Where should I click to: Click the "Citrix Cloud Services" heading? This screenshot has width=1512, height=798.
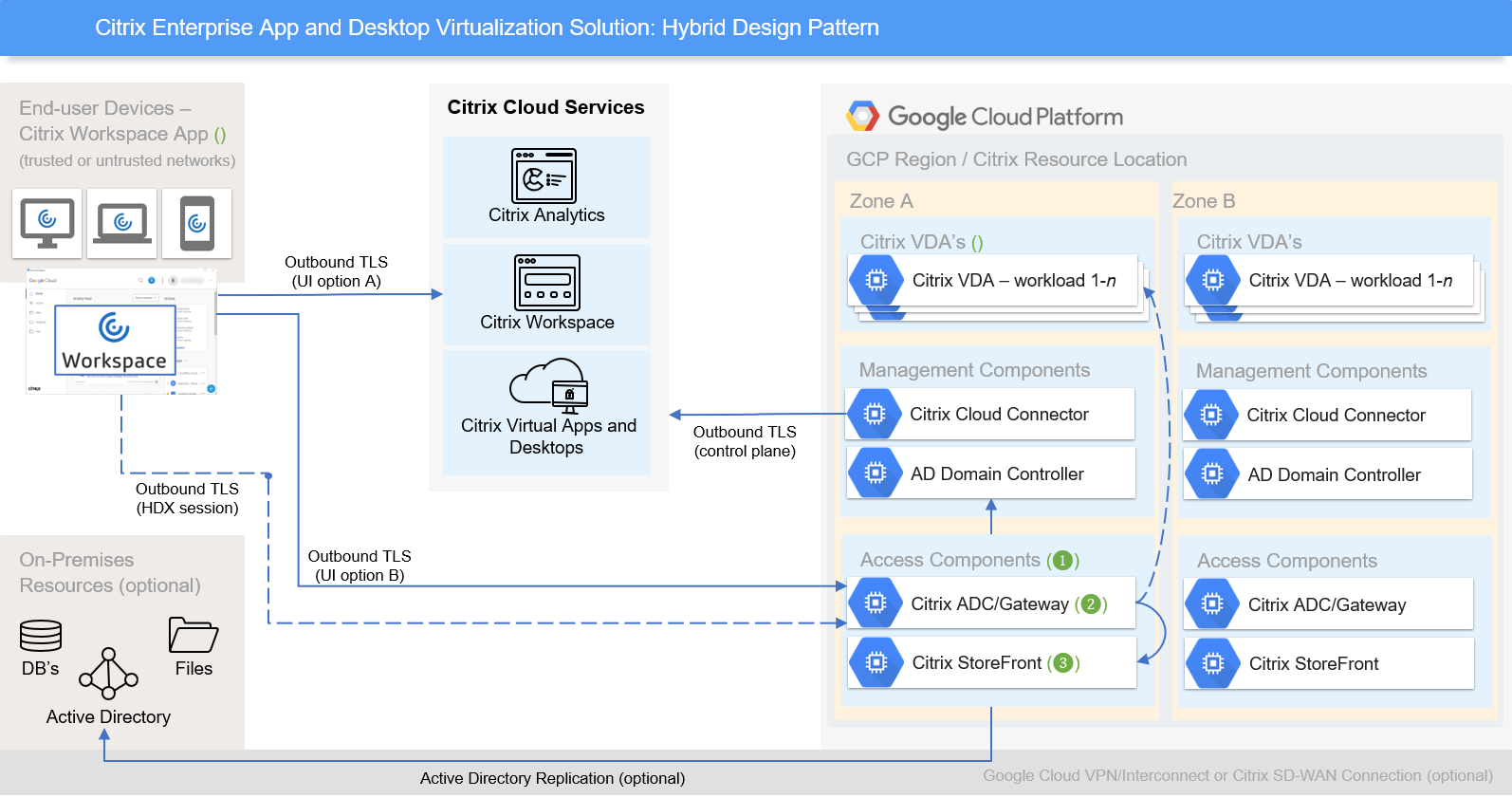click(545, 107)
